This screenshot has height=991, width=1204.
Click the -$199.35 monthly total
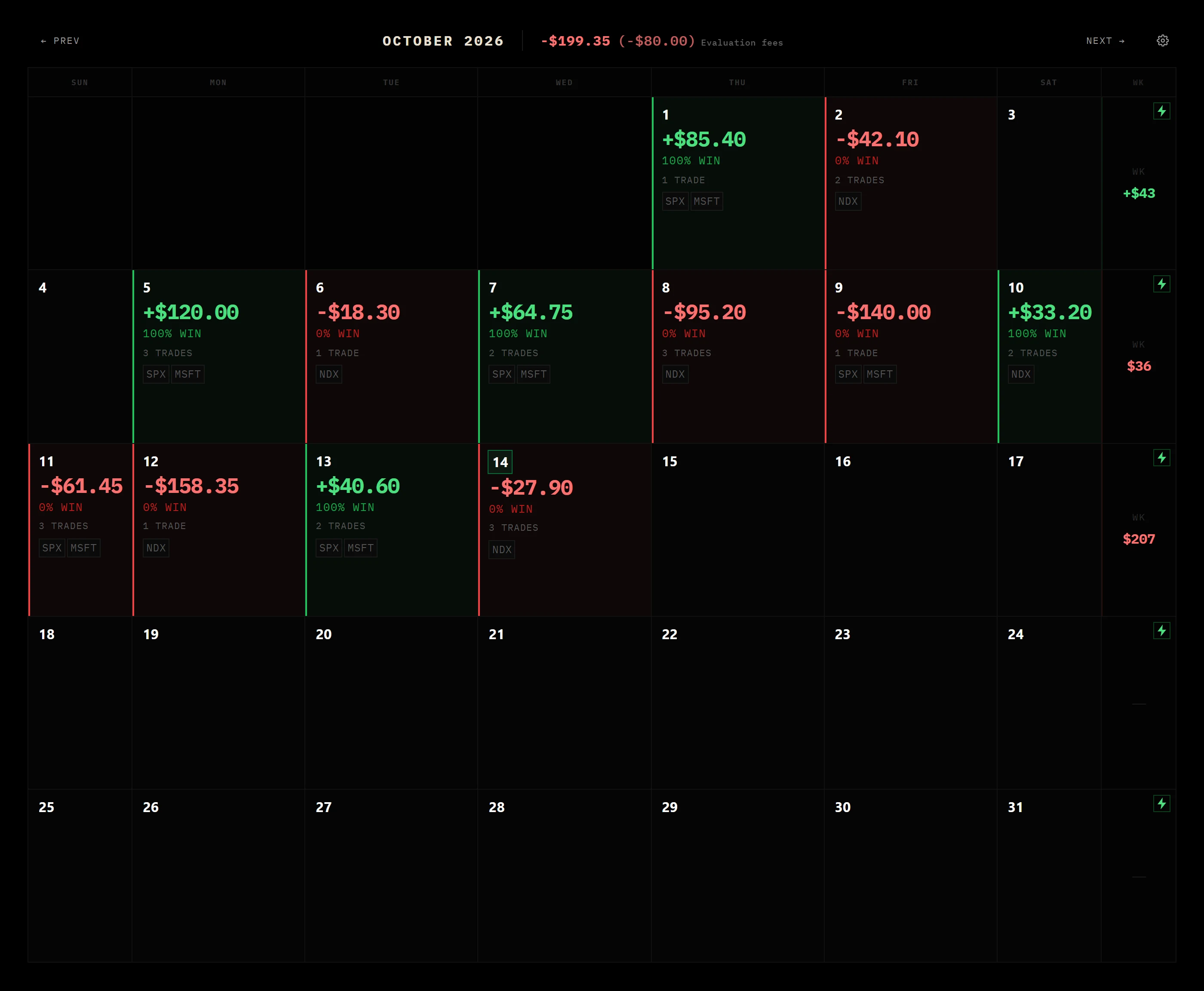(x=575, y=41)
